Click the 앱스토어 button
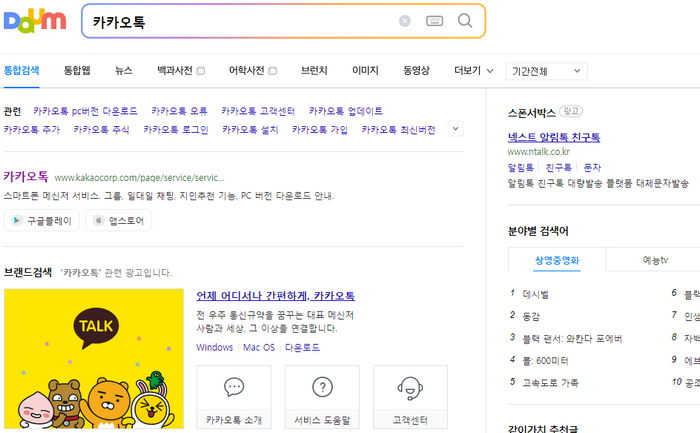The height and width of the screenshot is (433, 700). (118, 221)
